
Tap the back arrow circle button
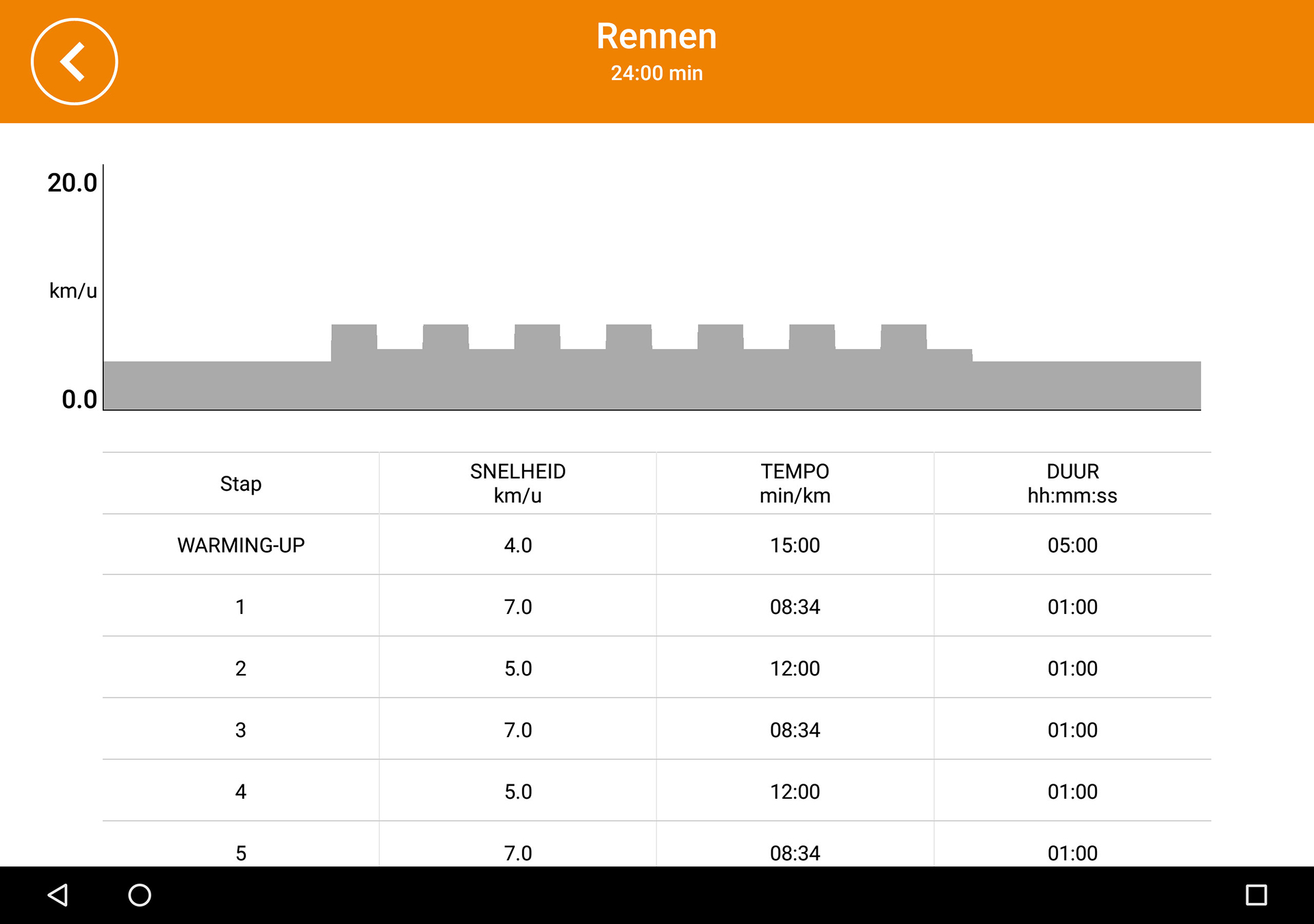[x=75, y=62]
